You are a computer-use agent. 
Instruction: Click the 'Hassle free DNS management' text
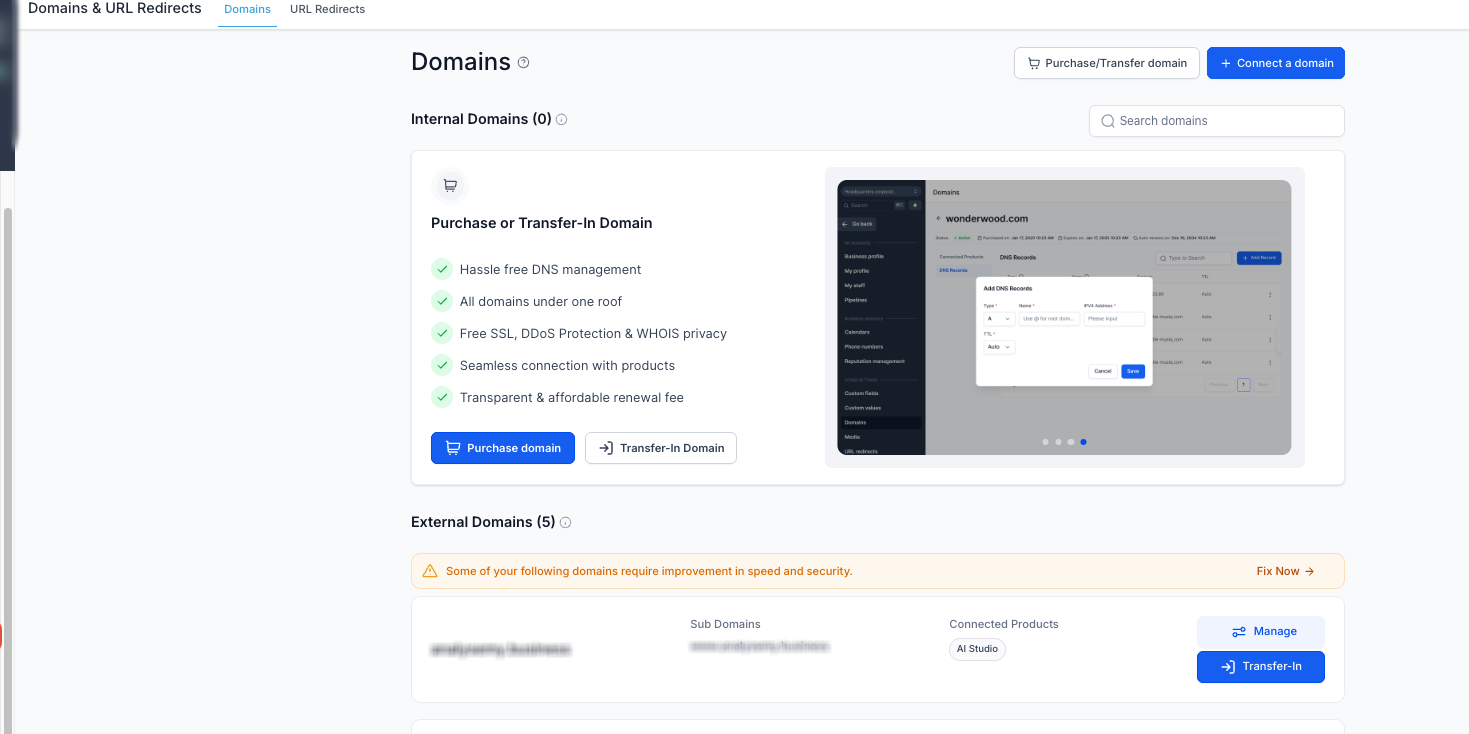[550, 269]
